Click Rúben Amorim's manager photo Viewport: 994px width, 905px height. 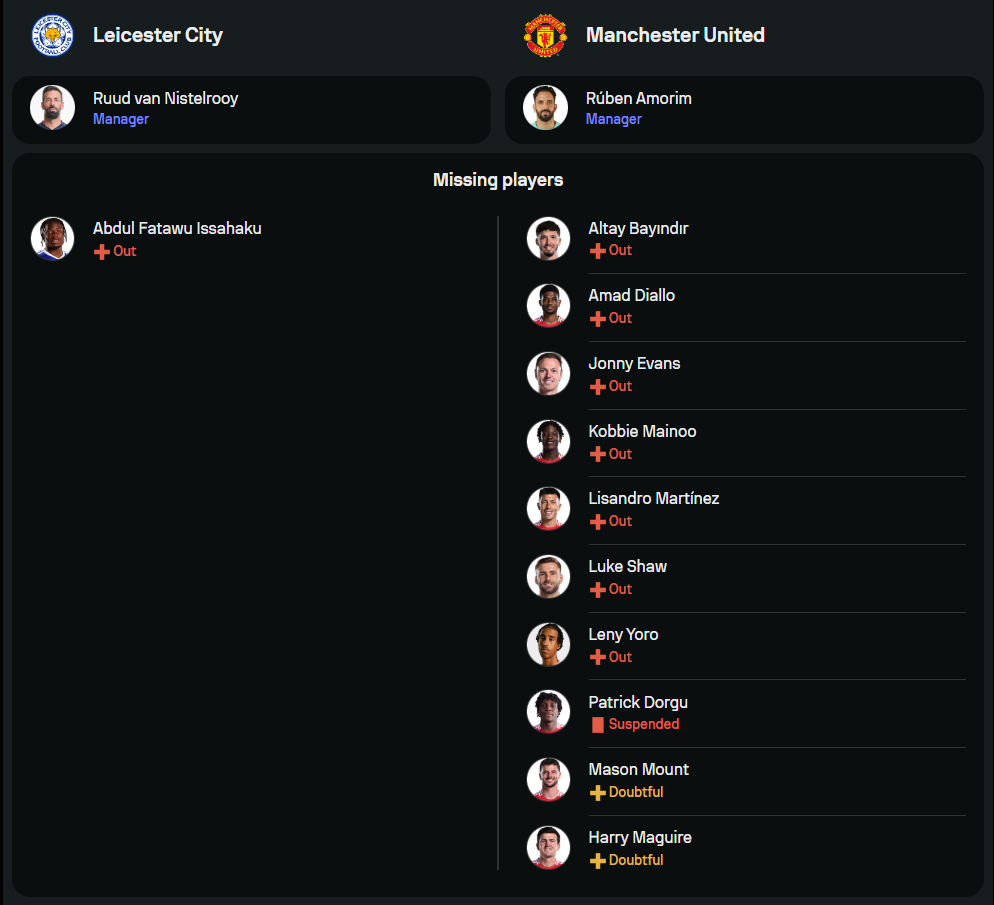545,107
